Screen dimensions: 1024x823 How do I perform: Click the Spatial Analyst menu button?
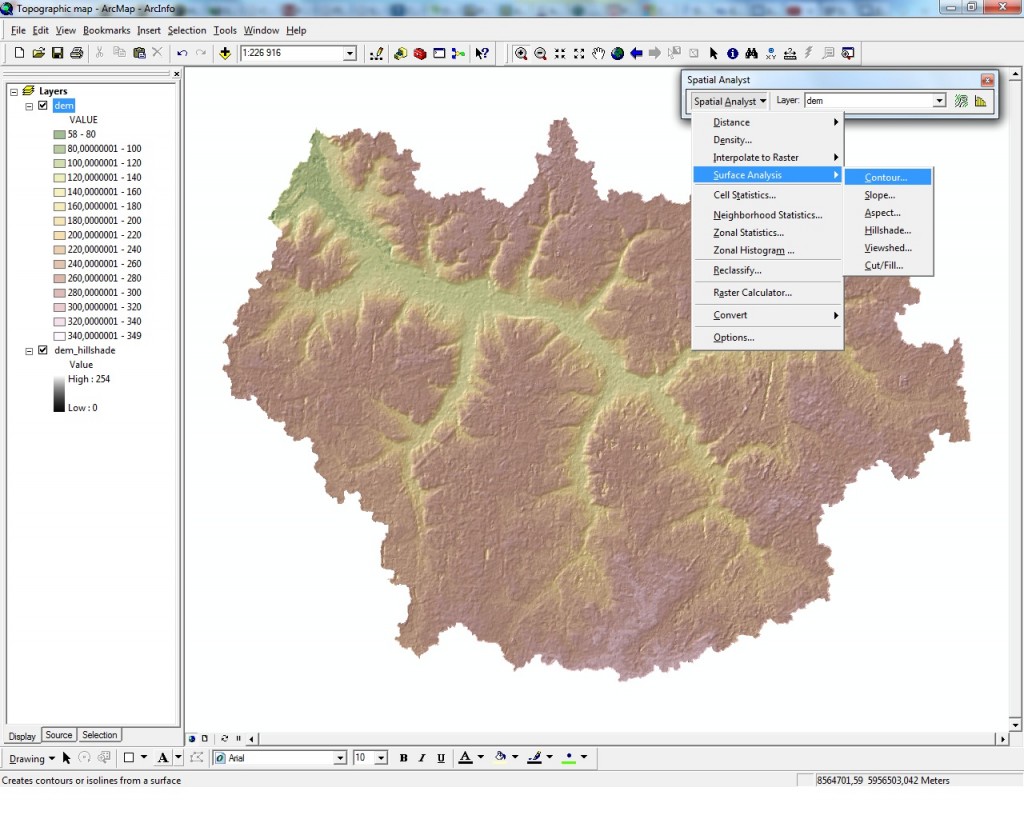729,101
